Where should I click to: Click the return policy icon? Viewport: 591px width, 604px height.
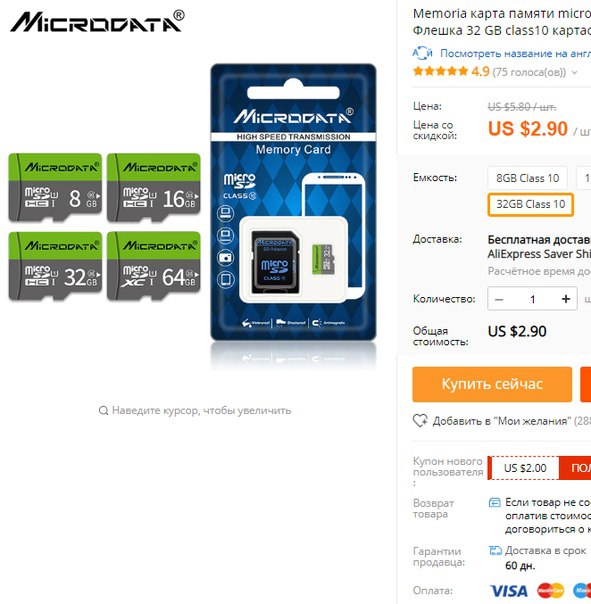point(494,503)
